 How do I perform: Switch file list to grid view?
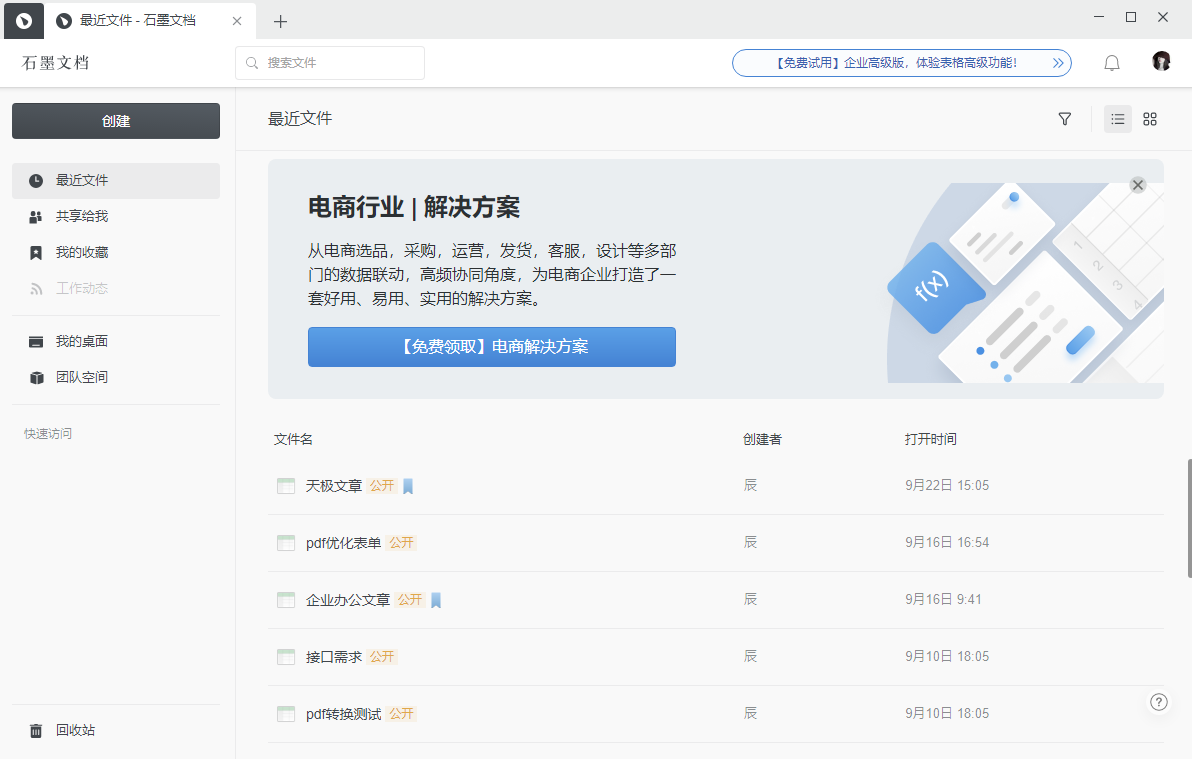[x=1149, y=119]
